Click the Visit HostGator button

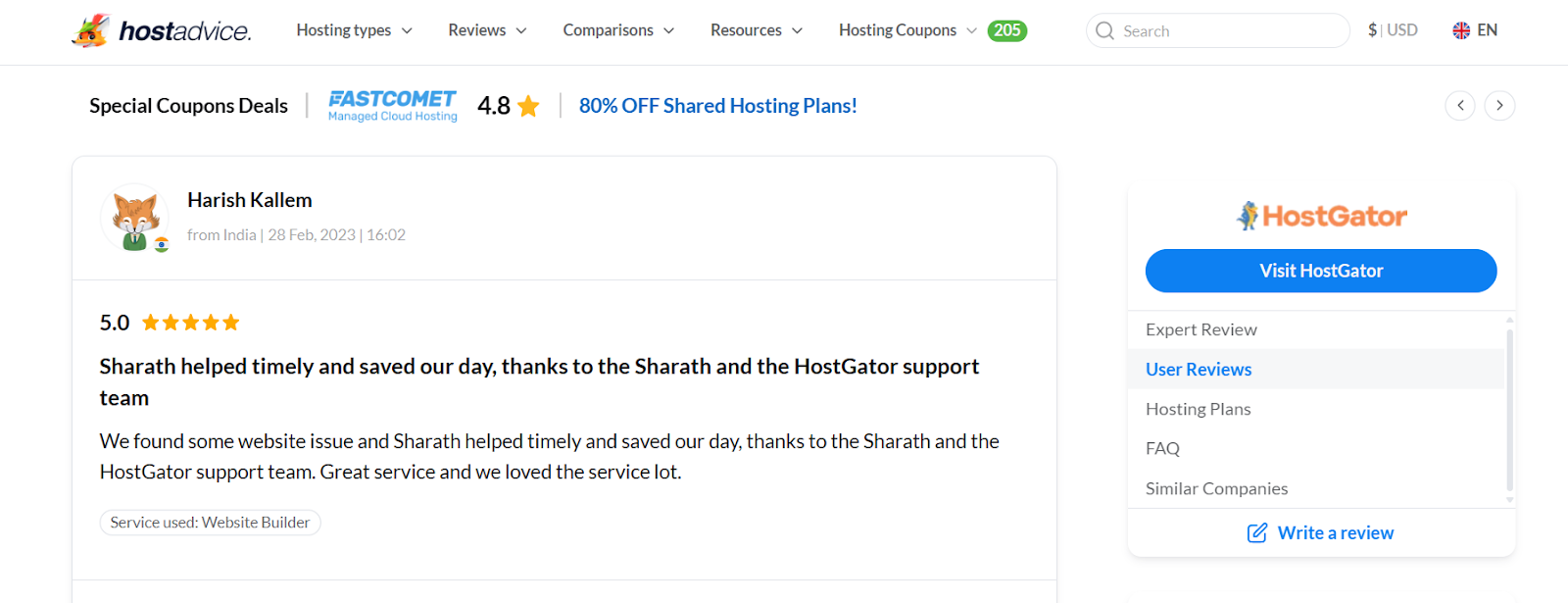[x=1320, y=271]
